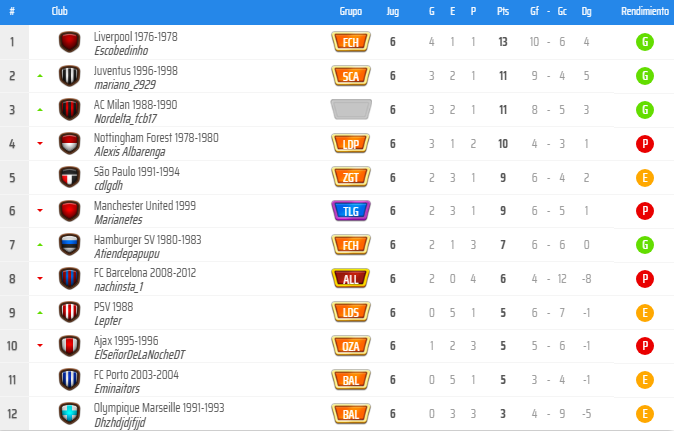
Task: Click the FC Porto 2003-2004 crest
Action: [x=69, y=379]
